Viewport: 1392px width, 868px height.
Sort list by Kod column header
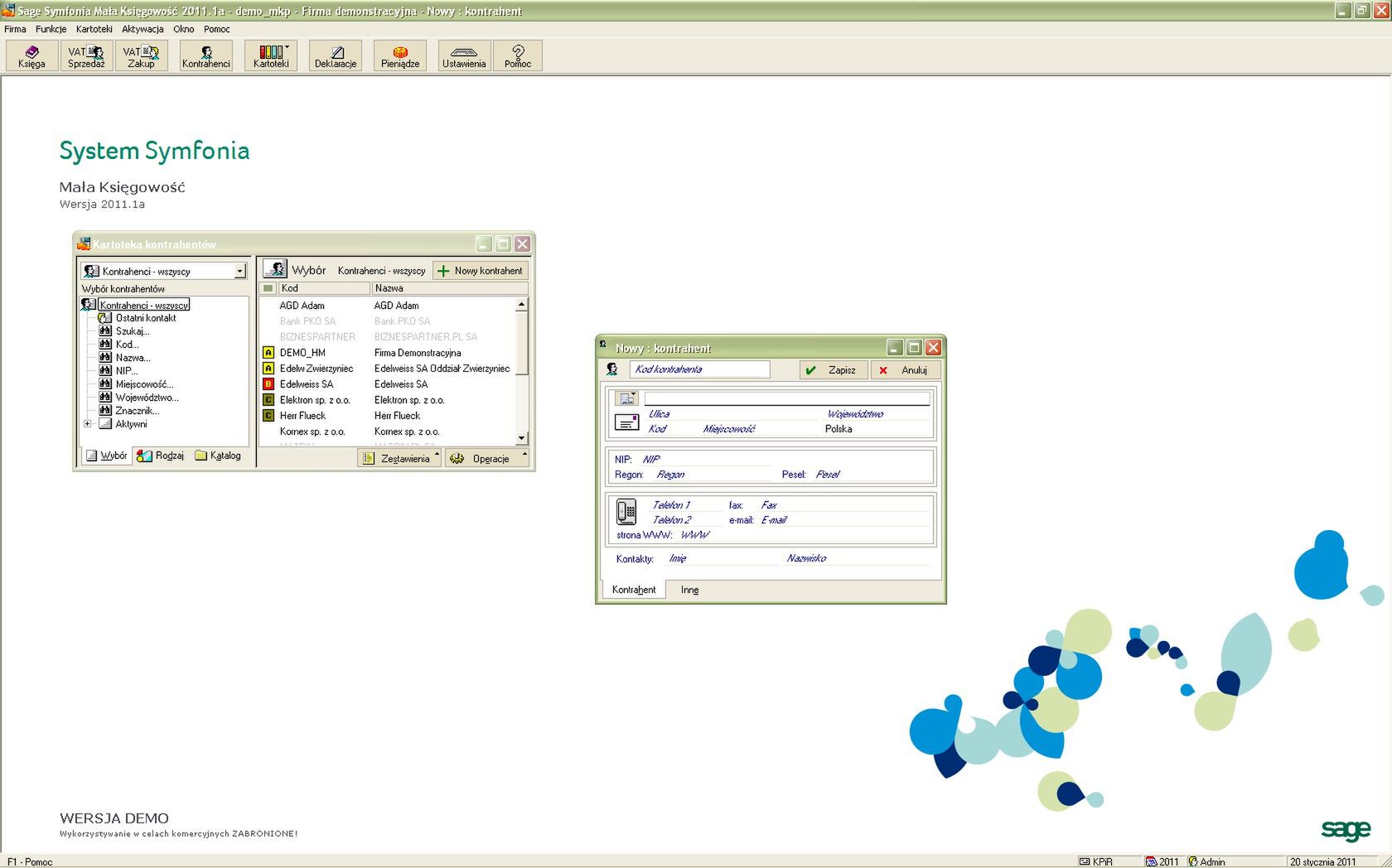coord(324,288)
